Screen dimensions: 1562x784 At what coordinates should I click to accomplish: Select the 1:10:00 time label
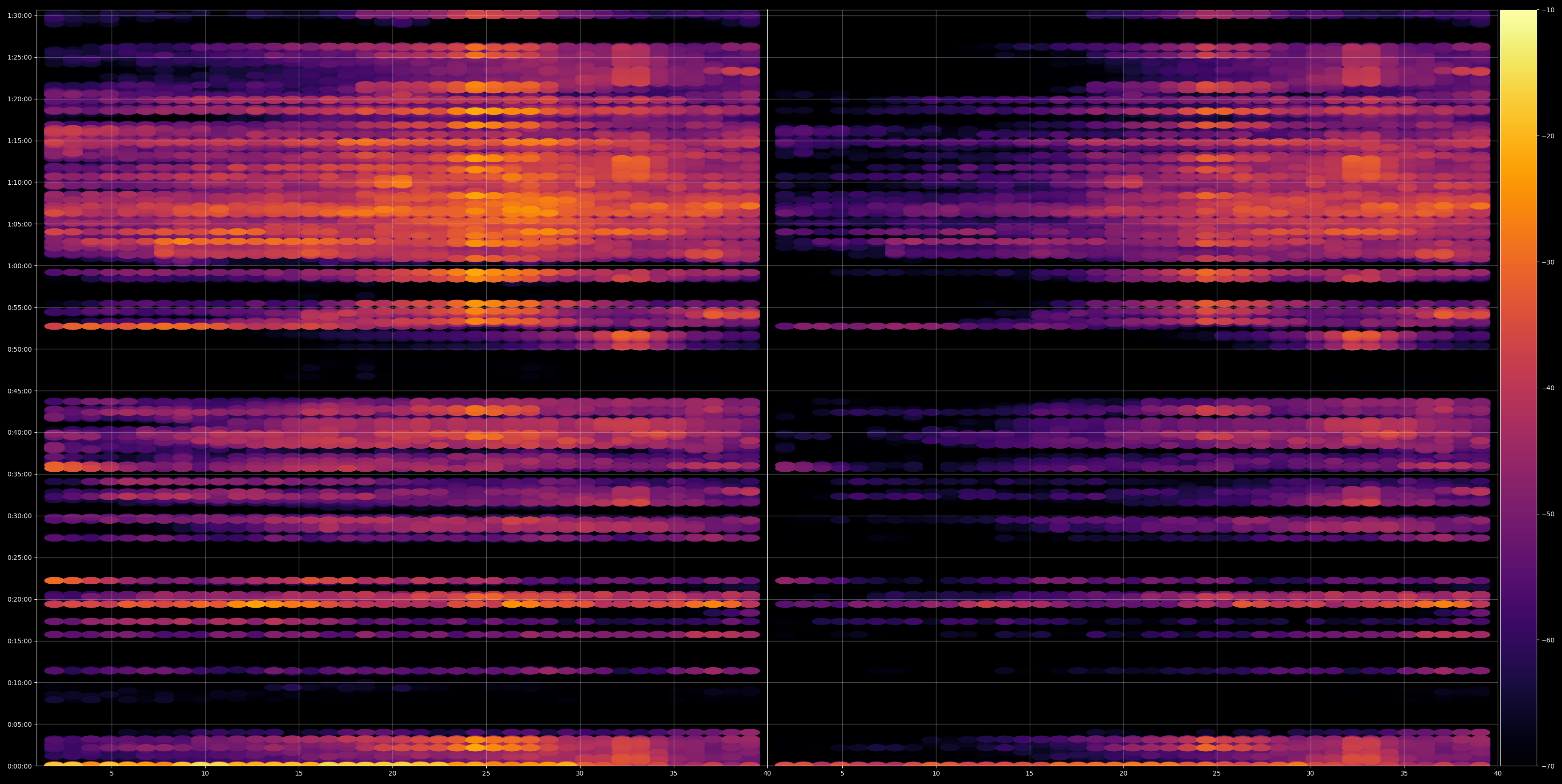click(x=19, y=182)
